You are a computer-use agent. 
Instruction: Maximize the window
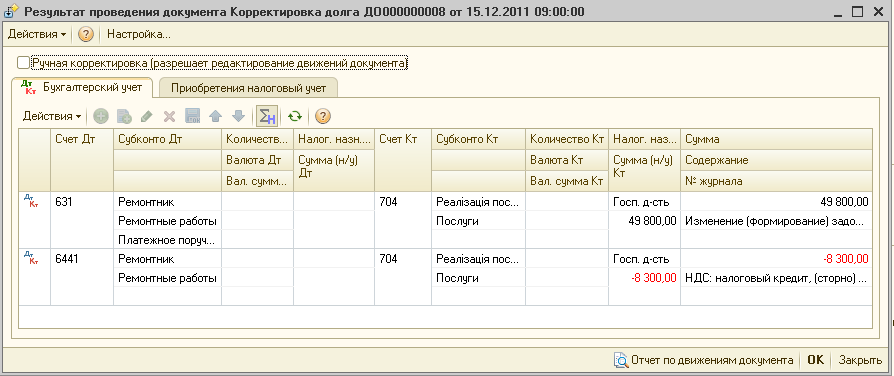point(858,11)
